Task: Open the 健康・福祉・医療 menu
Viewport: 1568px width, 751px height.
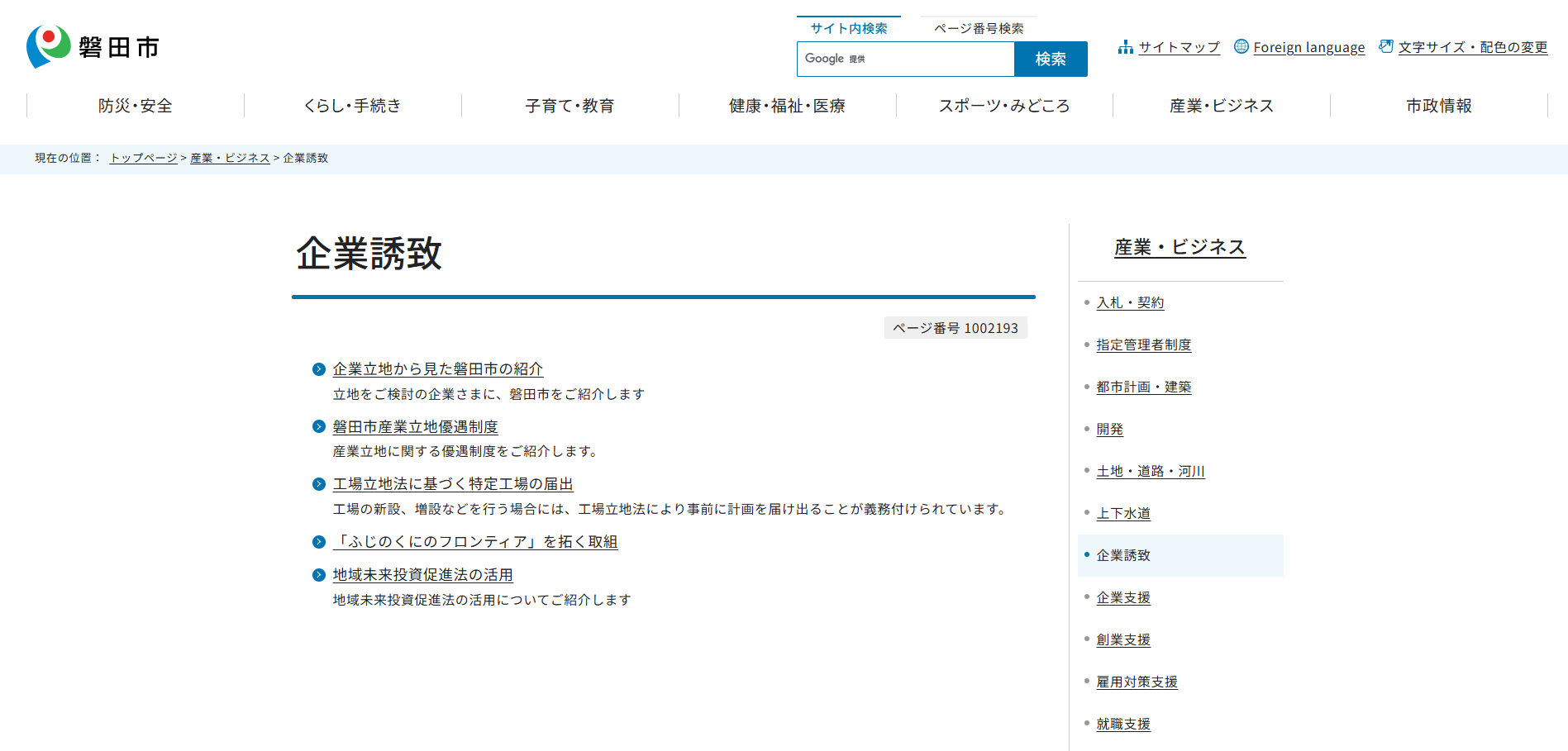Action: (788, 106)
